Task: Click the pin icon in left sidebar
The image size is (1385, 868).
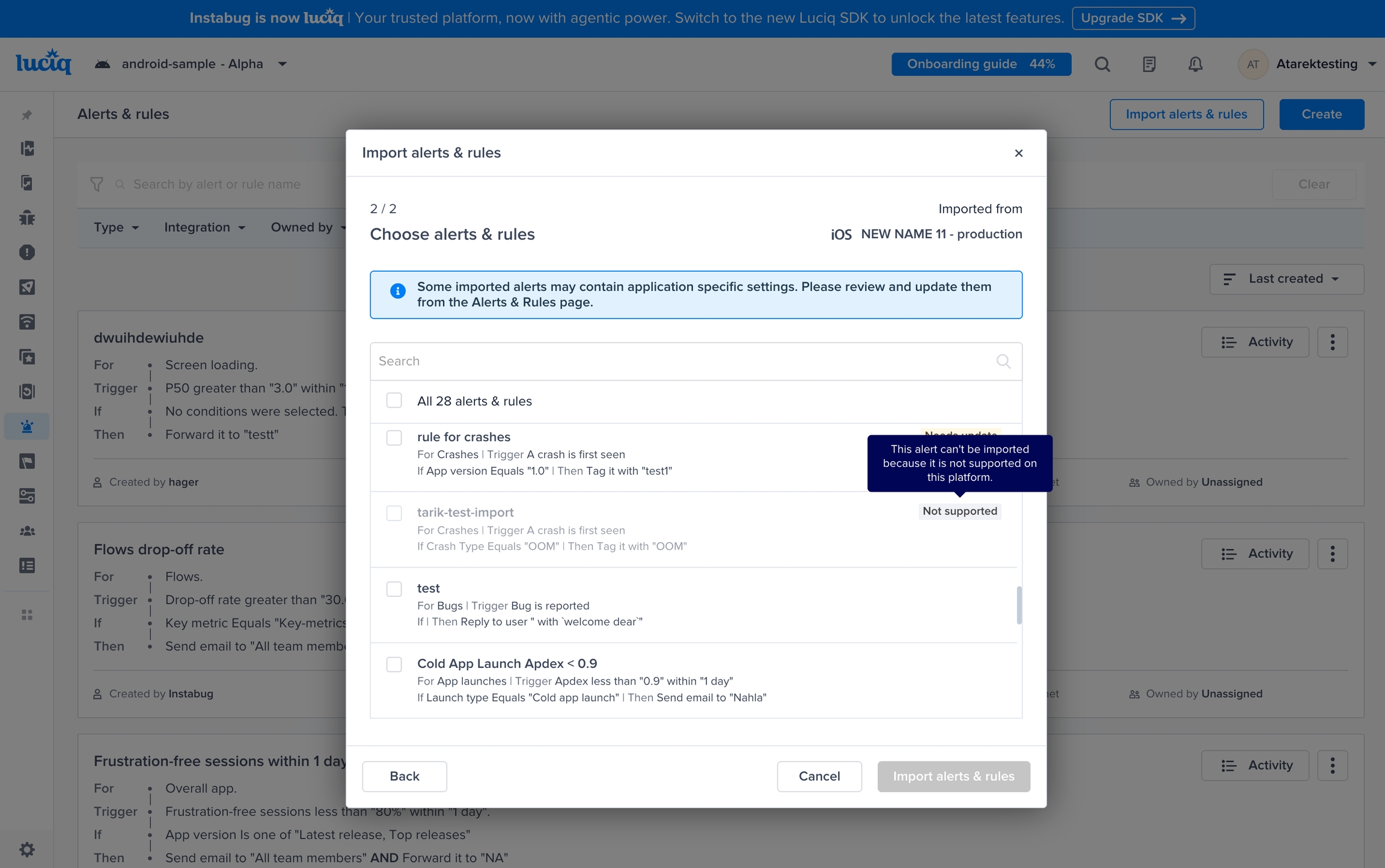Action: point(27,115)
